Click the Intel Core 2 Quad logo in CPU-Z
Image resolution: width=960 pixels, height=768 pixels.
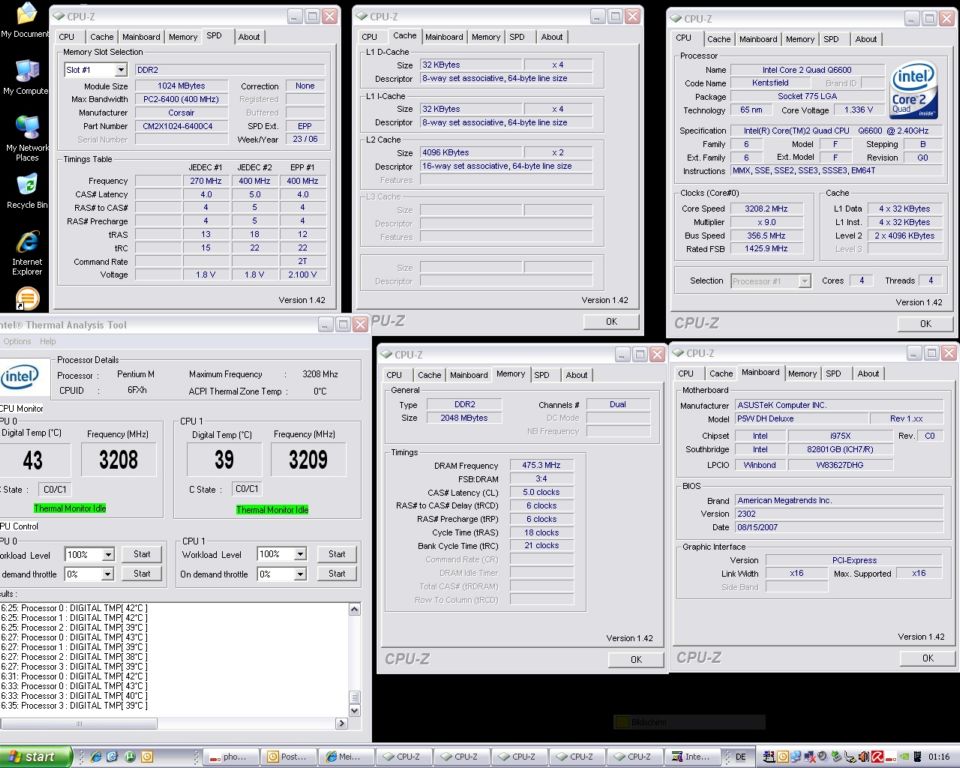(x=913, y=89)
